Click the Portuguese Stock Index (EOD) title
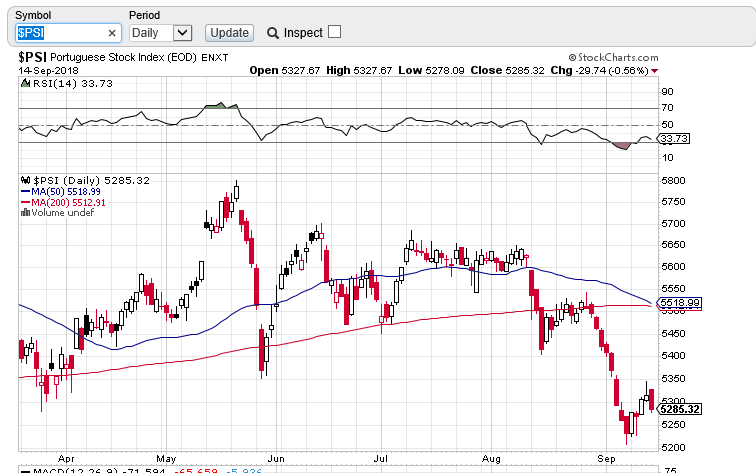Viewport: 756px width, 473px height. click(123, 57)
